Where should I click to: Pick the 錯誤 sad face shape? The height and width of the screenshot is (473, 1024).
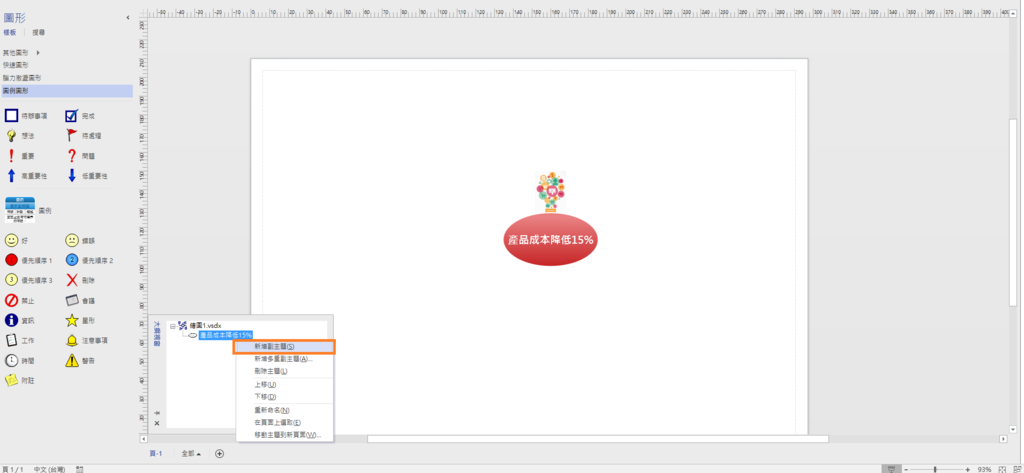72,240
